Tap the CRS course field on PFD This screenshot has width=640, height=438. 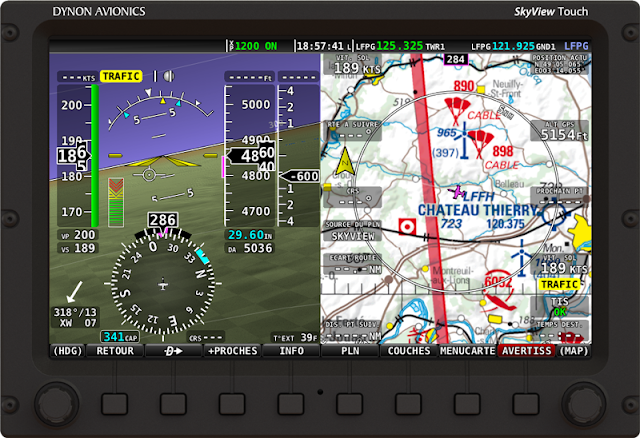coord(206,338)
